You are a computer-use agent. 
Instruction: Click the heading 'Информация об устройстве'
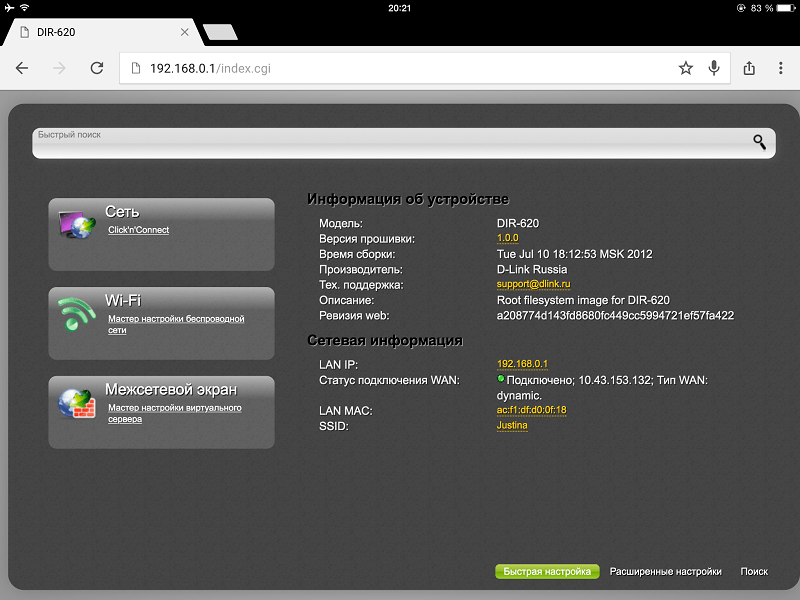coord(408,199)
